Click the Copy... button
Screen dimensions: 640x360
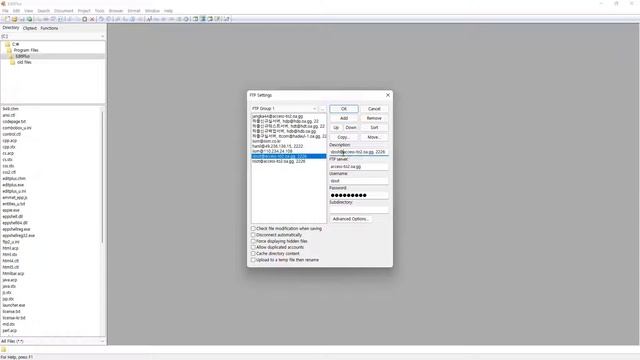(344, 137)
